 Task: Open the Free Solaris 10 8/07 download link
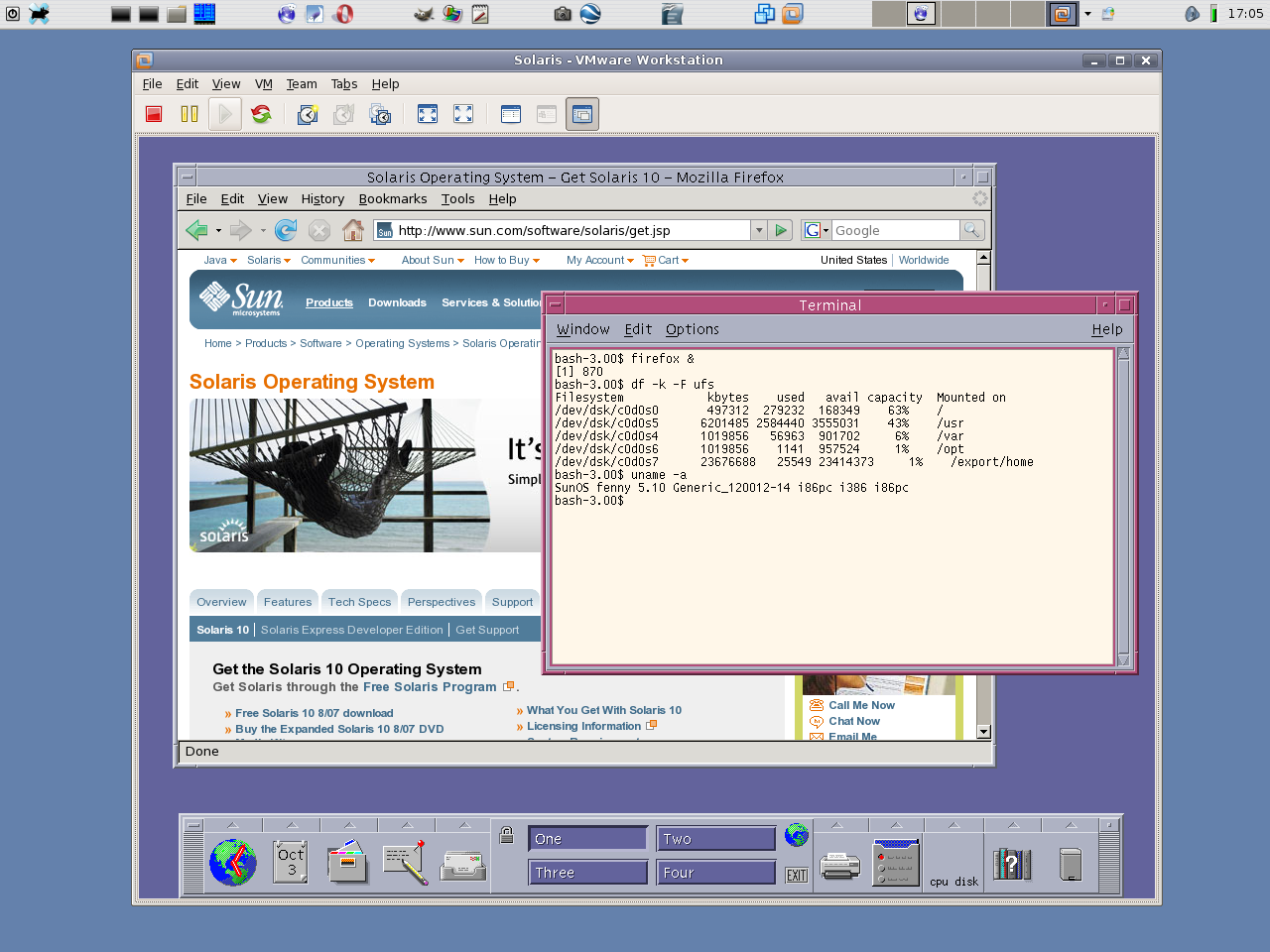tap(314, 713)
